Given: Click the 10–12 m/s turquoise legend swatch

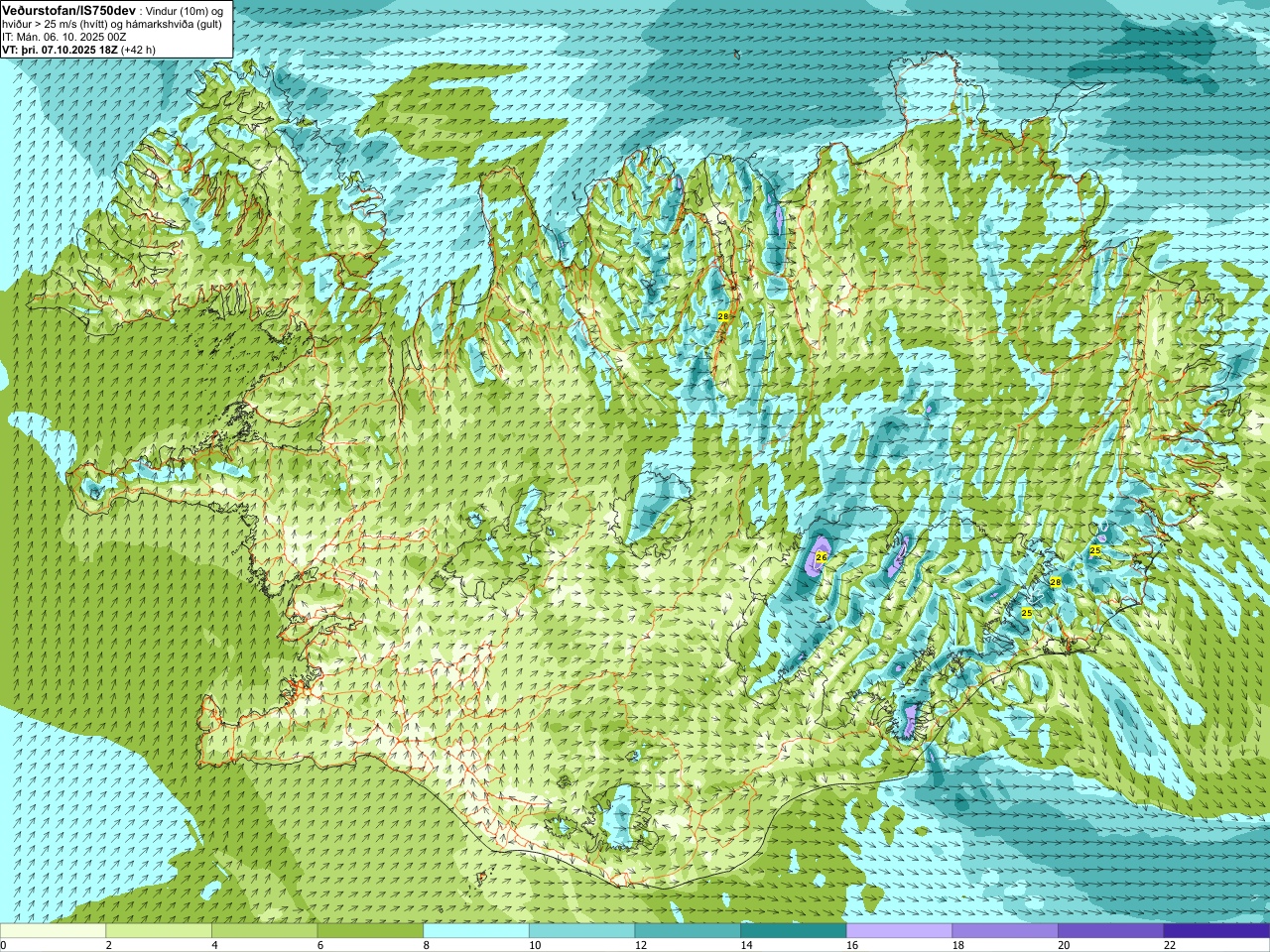Looking at the screenshot, I should (581, 931).
